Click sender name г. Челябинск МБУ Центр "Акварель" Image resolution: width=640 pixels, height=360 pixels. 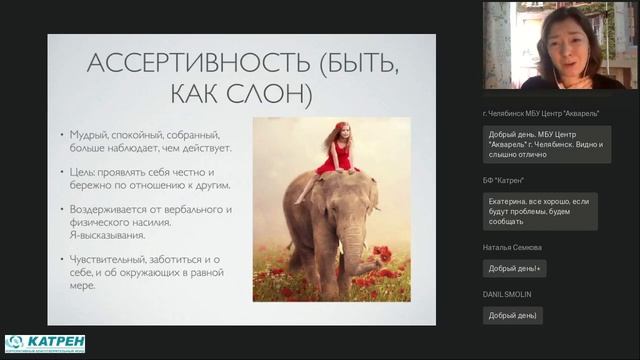click(x=541, y=114)
